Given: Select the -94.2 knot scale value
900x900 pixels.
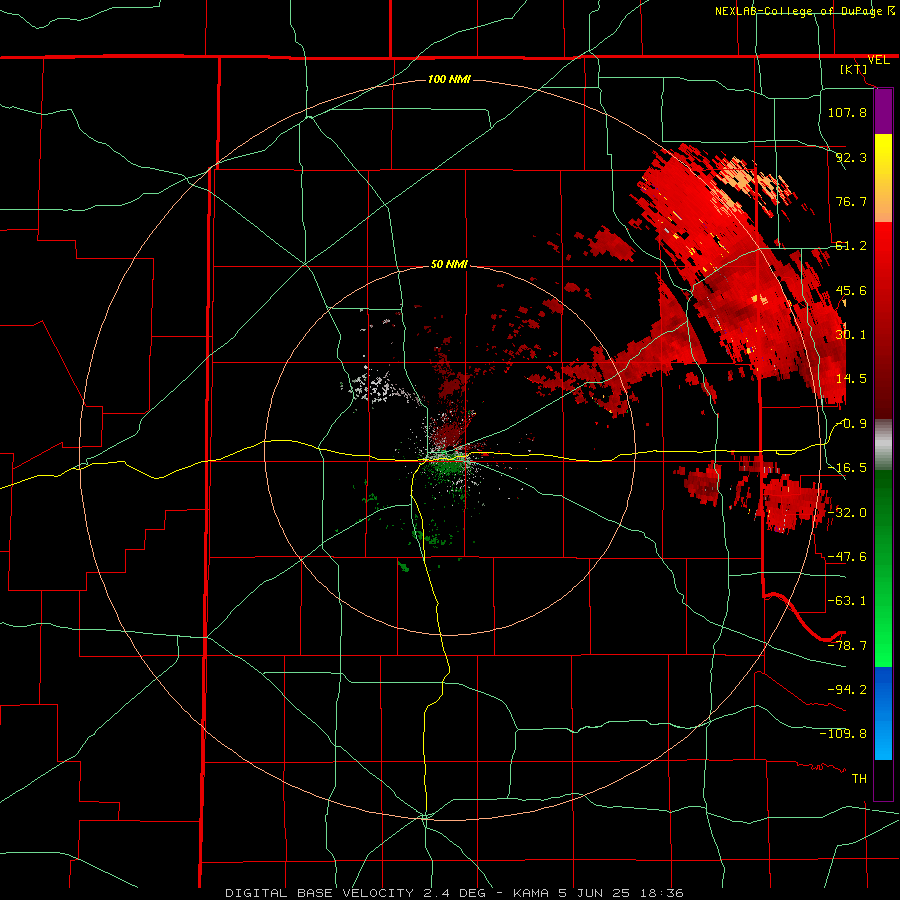Looking at the screenshot, I should 847,690.
